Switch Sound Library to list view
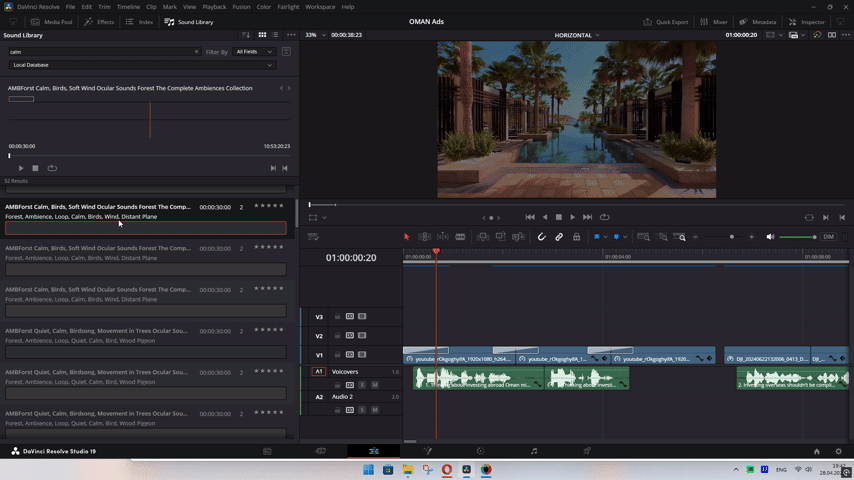The width and height of the screenshot is (854, 480). point(275,35)
